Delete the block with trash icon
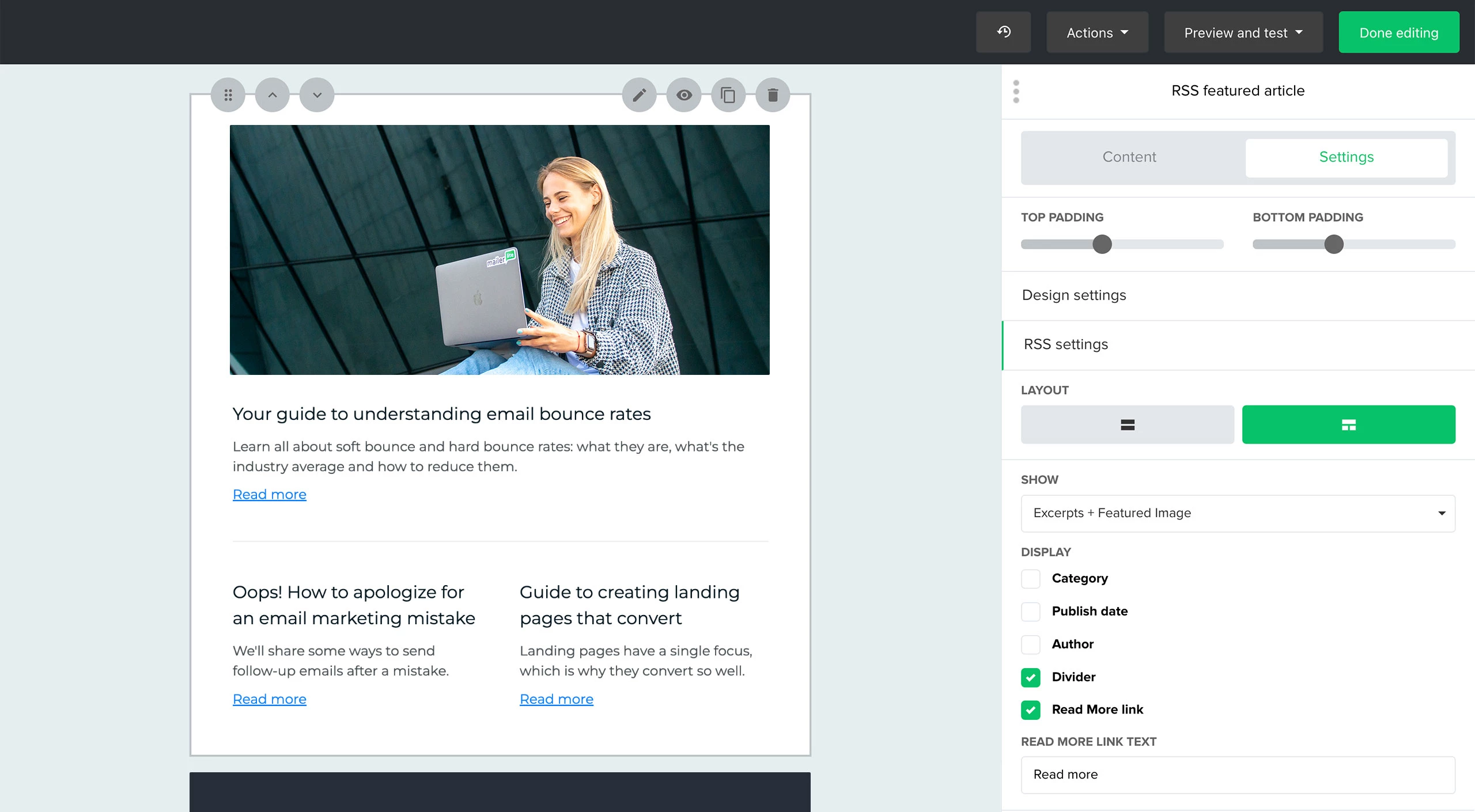 (773, 95)
